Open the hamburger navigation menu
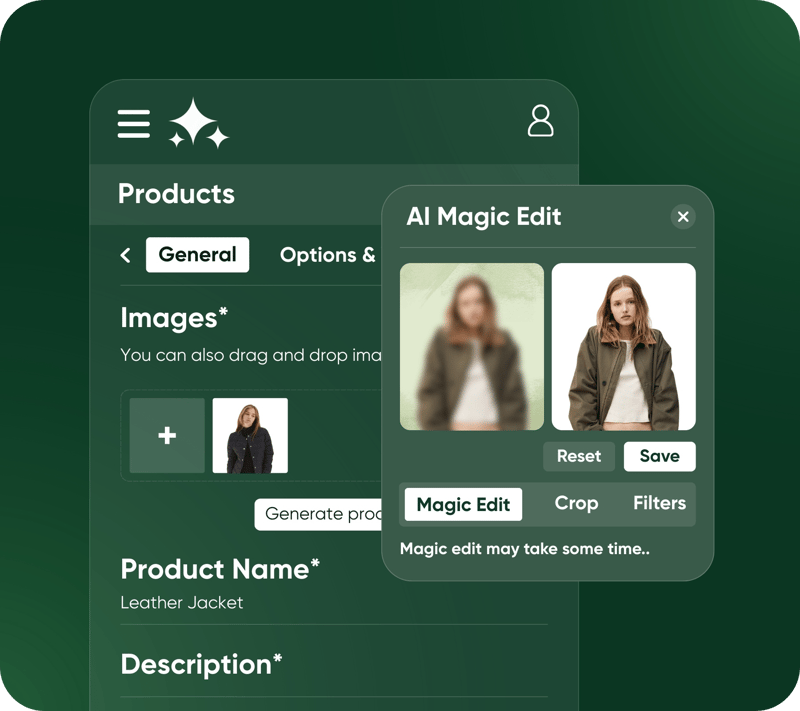Viewport: 800px width, 711px height. (x=134, y=123)
